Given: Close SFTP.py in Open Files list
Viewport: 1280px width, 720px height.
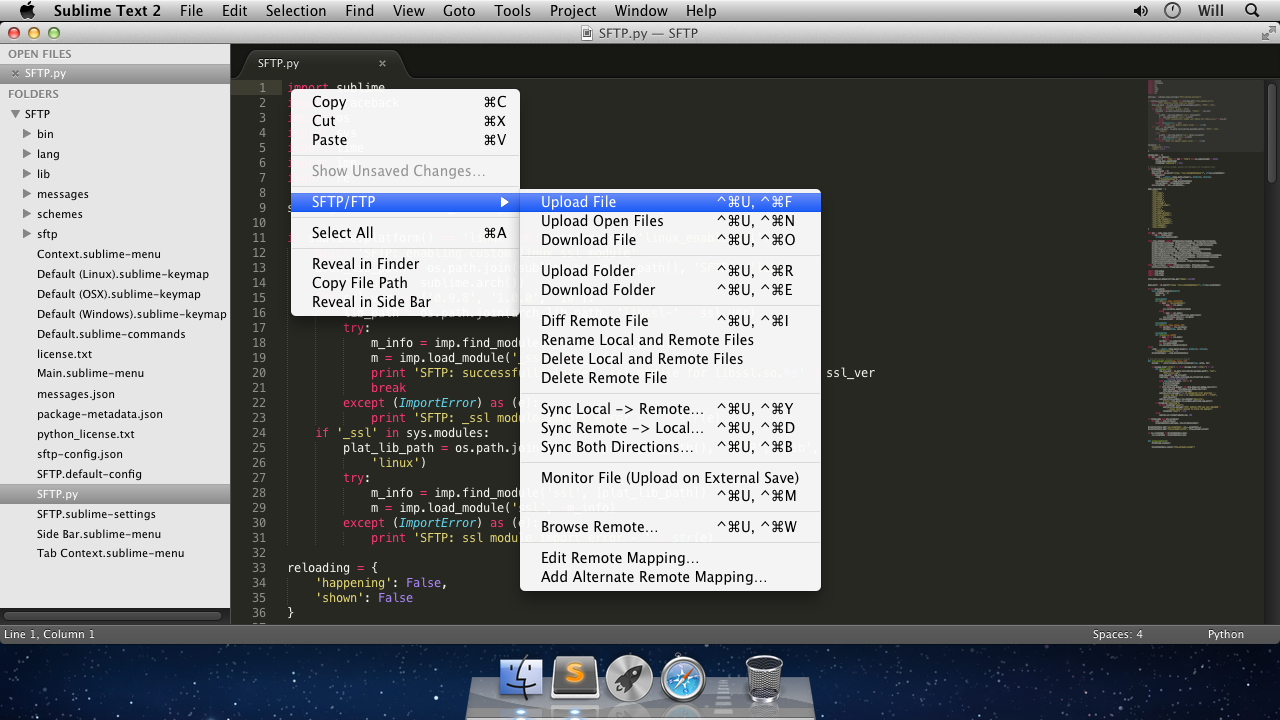Looking at the screenshot, I should pyautogui.click(x=15, y=74).
